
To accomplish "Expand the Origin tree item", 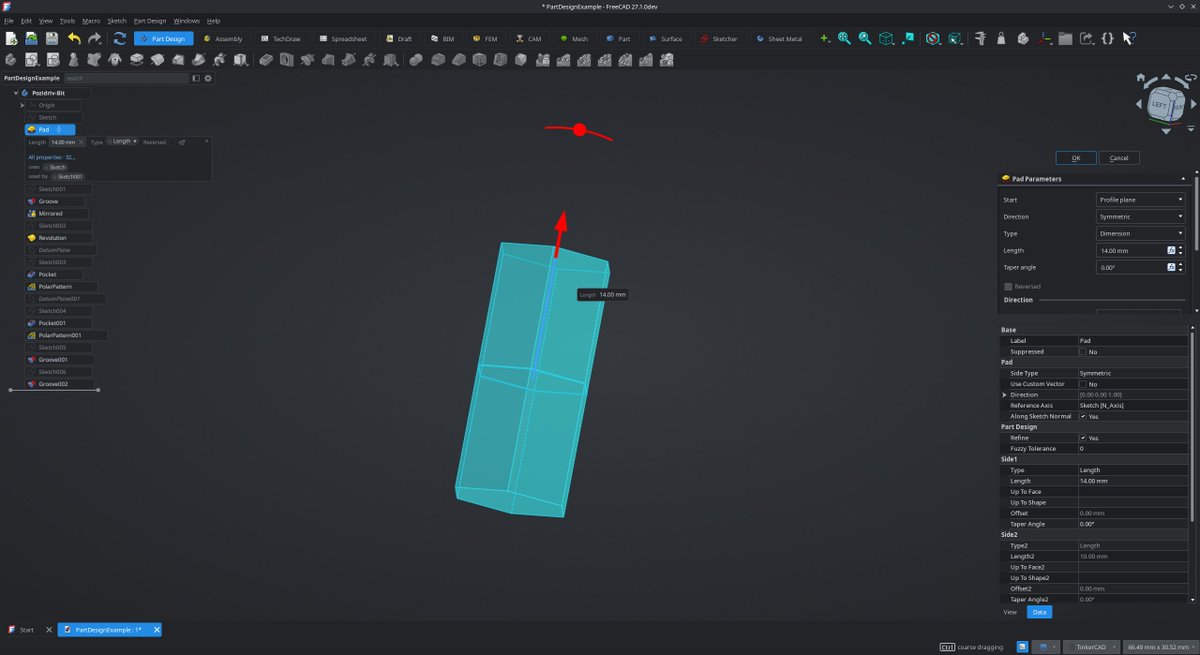I will [22, 105].
